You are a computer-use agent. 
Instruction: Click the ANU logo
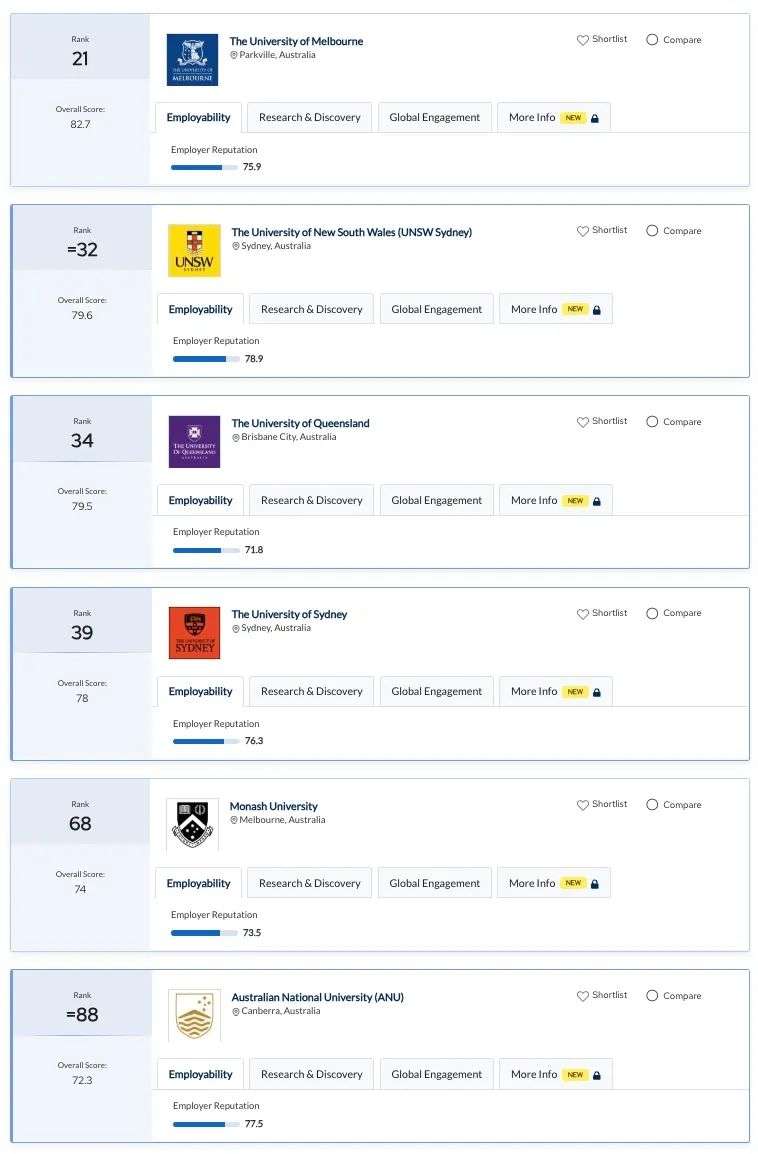(x=194, y=1015)
